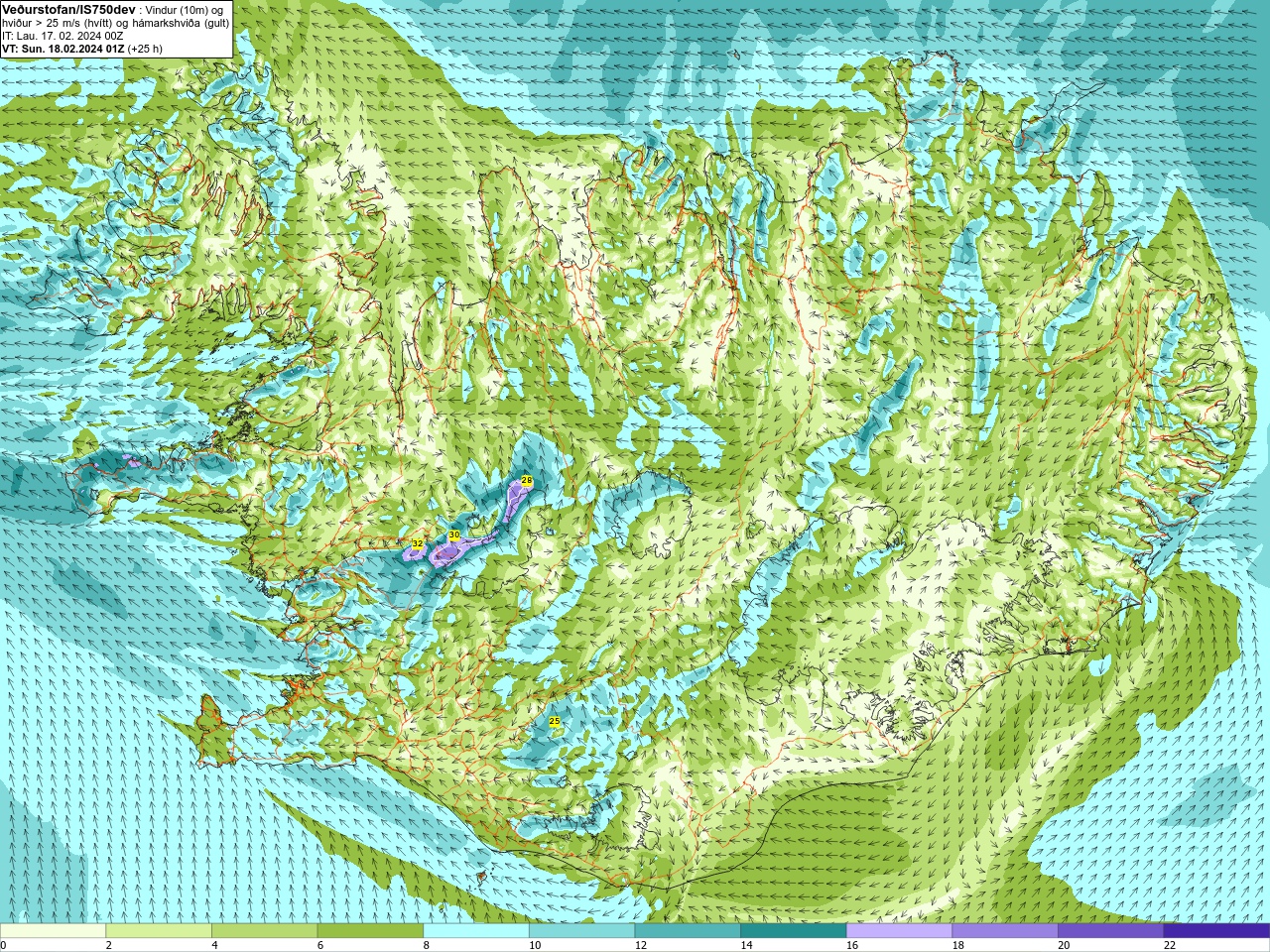Image resolution: width=1270 pixels, height=952 pixels.
Task: Select the 16–18 m/s lavender legend swatch
Action: [x=899, y=931]
